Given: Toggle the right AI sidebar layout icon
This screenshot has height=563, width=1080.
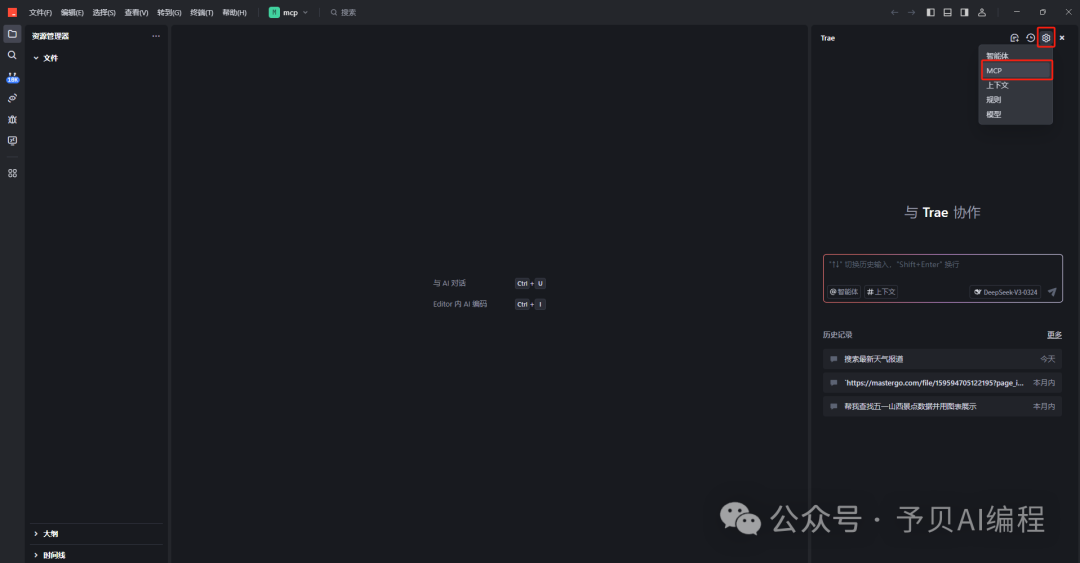Looking at the screenshot, I should coord(964,12).
